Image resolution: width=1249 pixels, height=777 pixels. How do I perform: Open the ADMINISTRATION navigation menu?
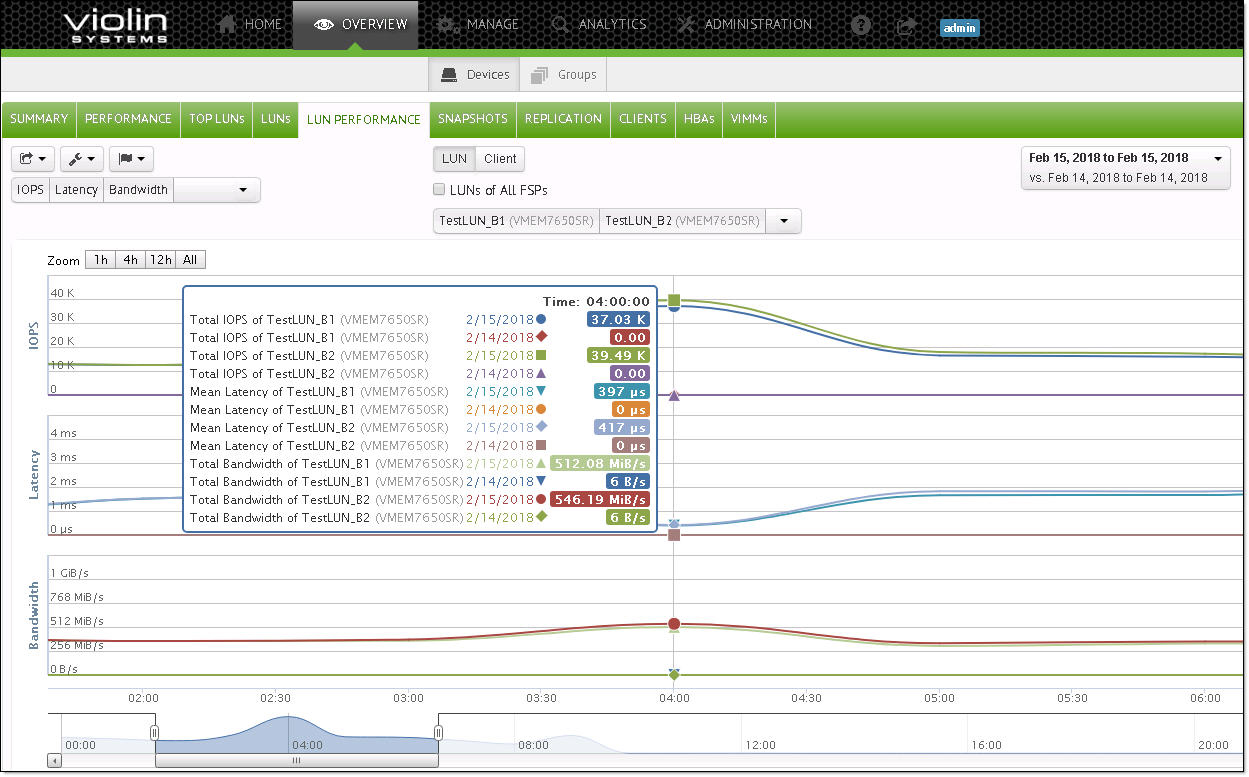pyautogui.click(x=745, y=24)
